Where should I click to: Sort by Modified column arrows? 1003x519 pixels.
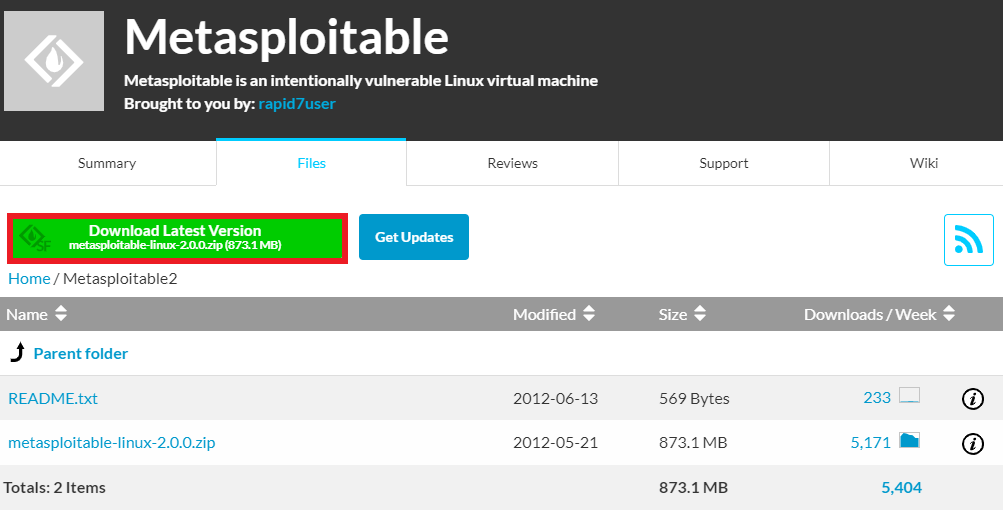589,314
